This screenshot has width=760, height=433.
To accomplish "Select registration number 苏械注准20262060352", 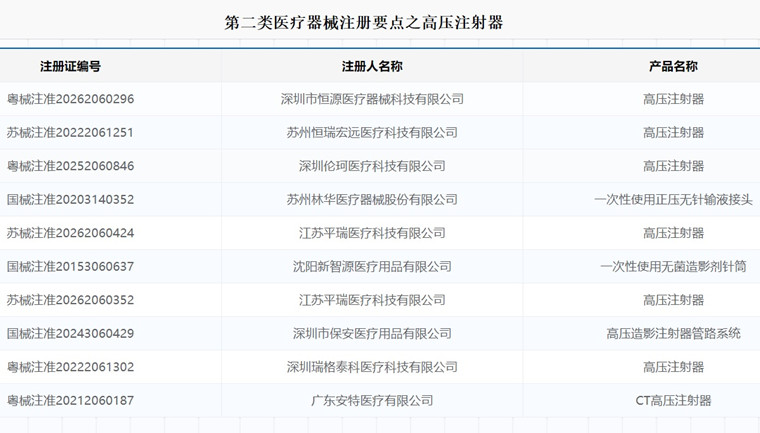I will tap(70, 300).
